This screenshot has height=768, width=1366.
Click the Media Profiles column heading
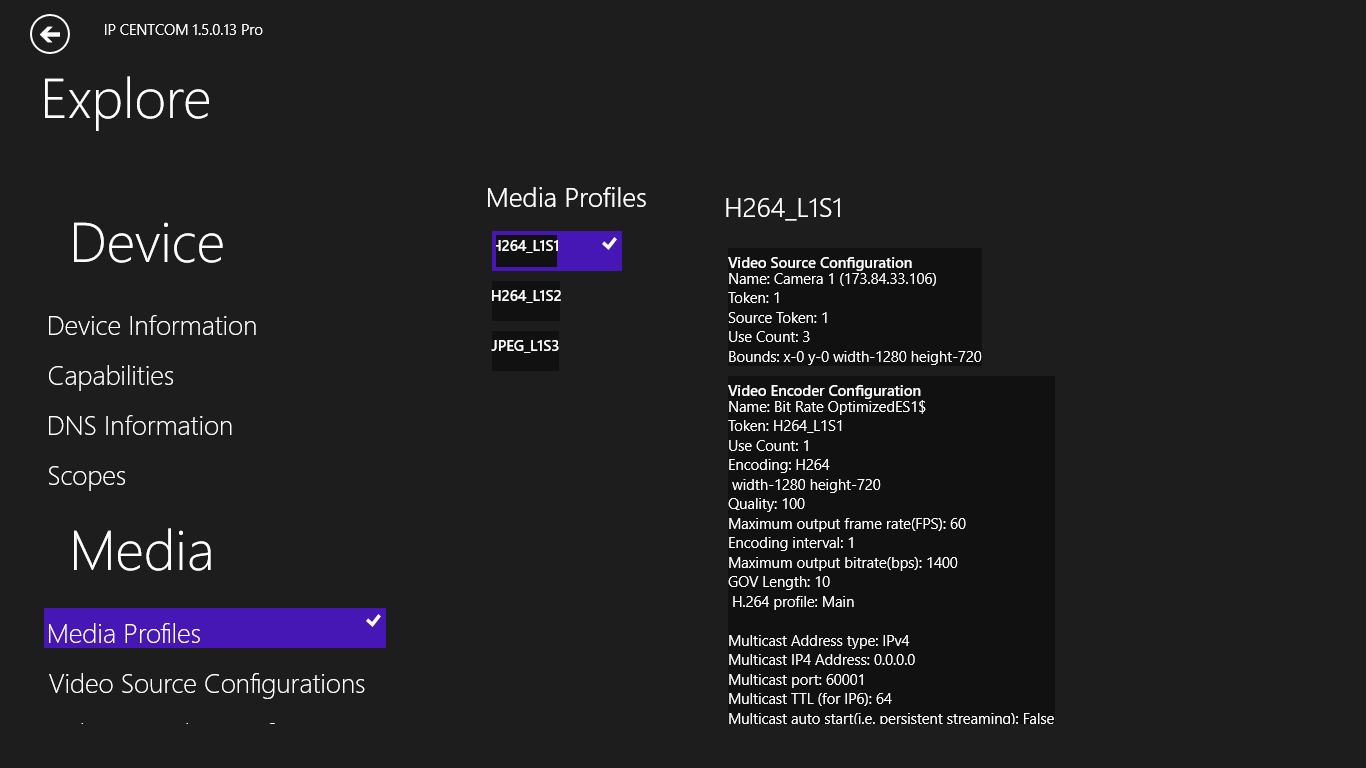566,198
